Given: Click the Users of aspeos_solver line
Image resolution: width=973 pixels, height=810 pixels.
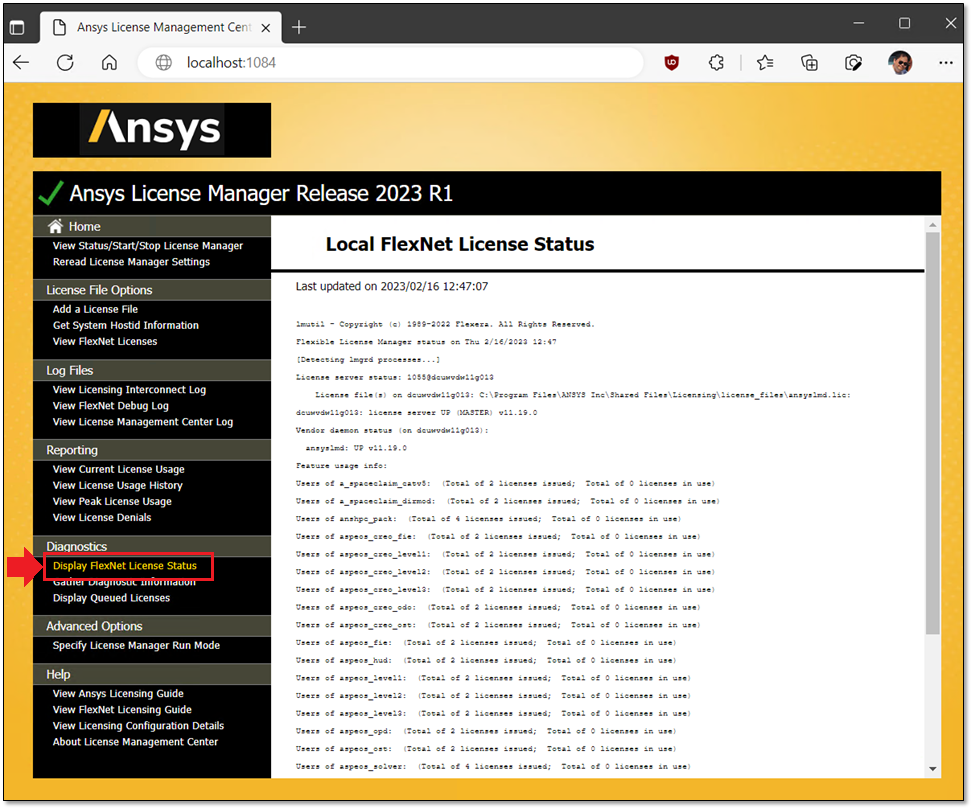Looking at the screenshot, I should 493,767.
